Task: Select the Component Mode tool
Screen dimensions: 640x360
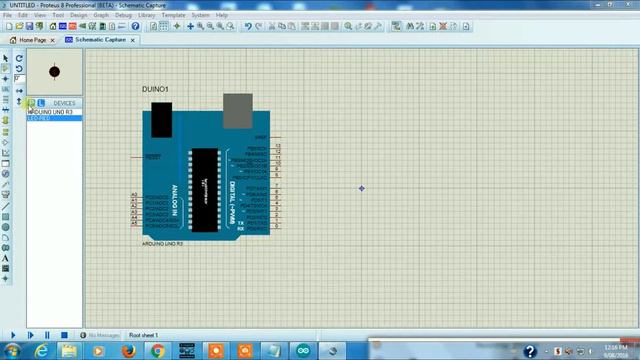Action: coord(5,69)
